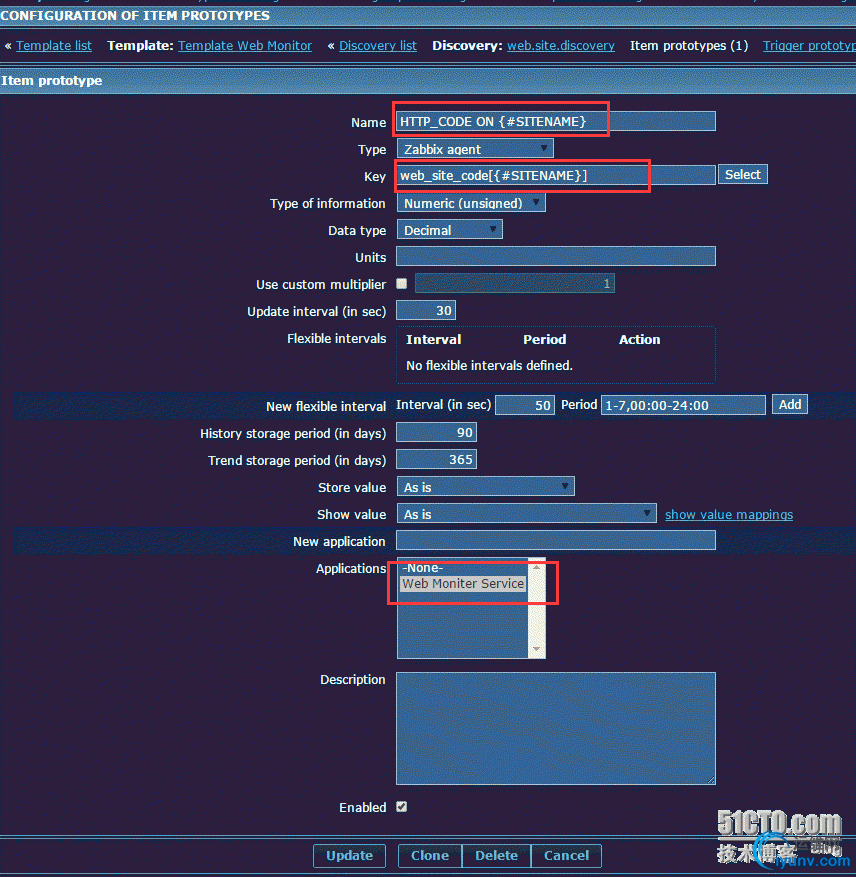Viewport: 856px width, 877px height.
Task: Open the web.site.discovery discovery link
Action: point(561,46)
